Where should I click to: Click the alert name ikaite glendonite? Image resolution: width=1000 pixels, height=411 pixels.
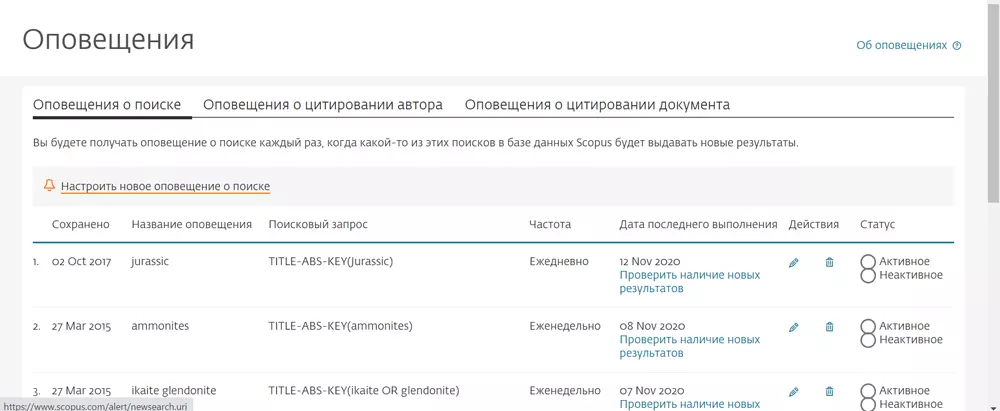pyautogui.click(x=173, y=390)
